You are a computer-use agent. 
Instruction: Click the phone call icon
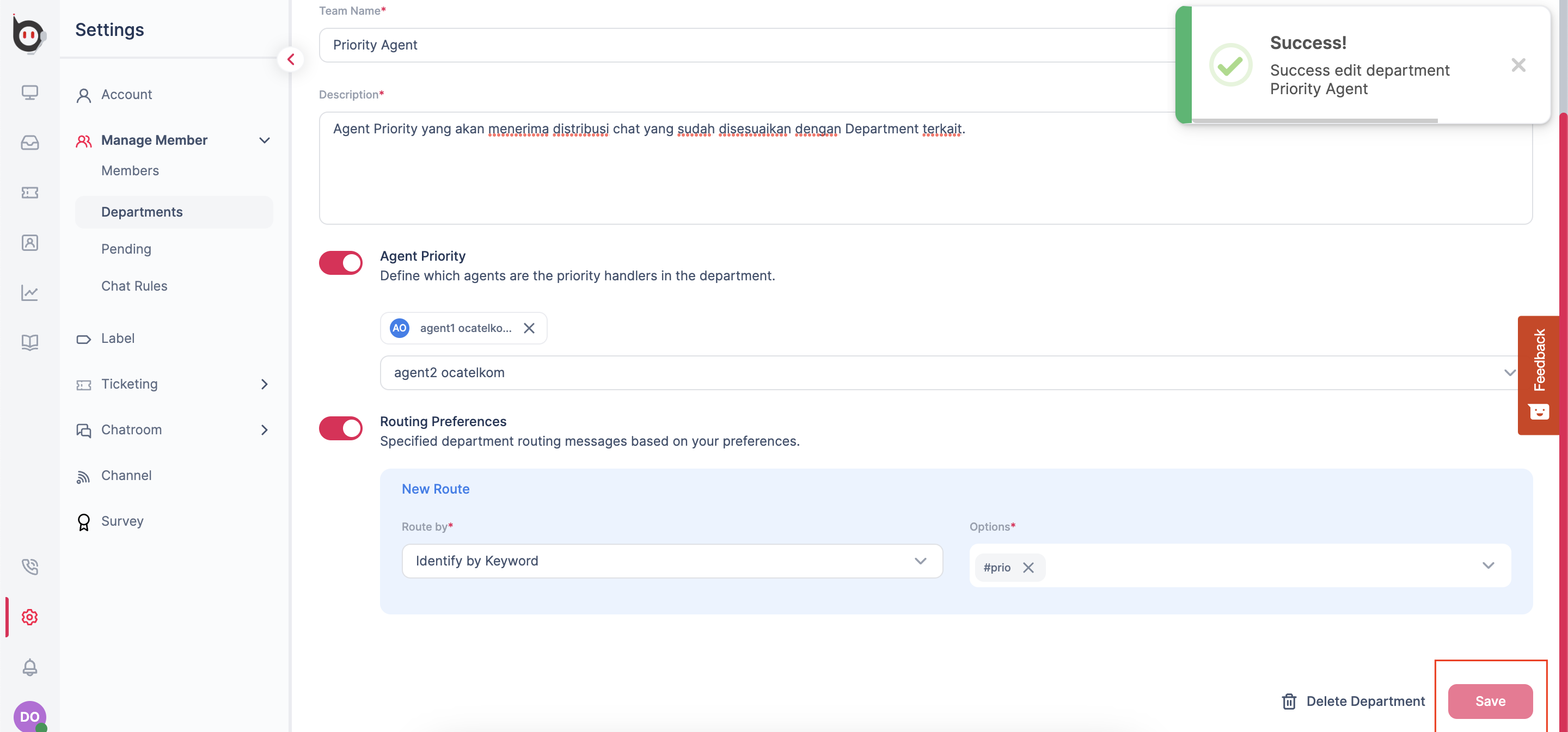click(29, 567)
